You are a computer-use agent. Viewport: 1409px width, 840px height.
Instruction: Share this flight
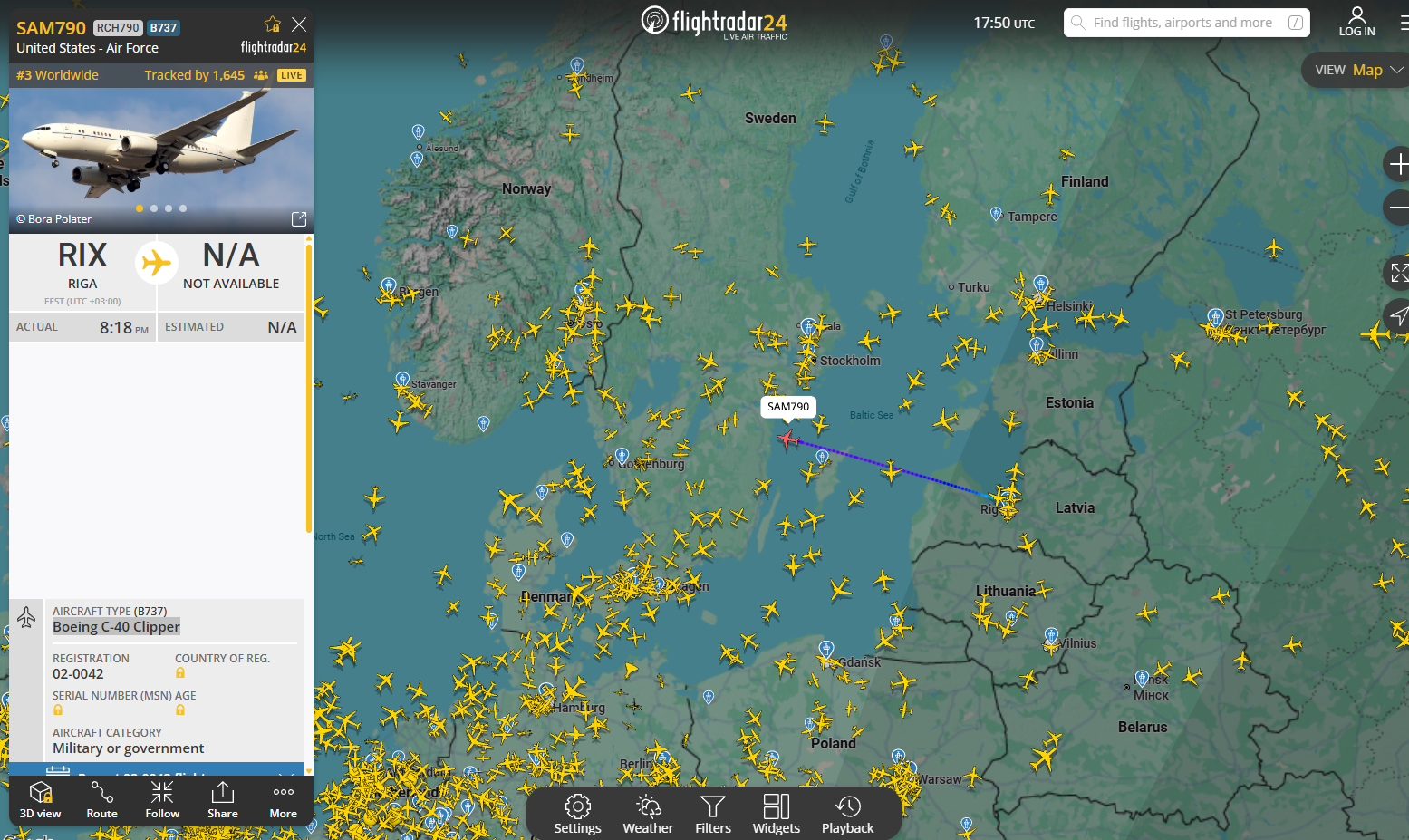tap(223, 799)
